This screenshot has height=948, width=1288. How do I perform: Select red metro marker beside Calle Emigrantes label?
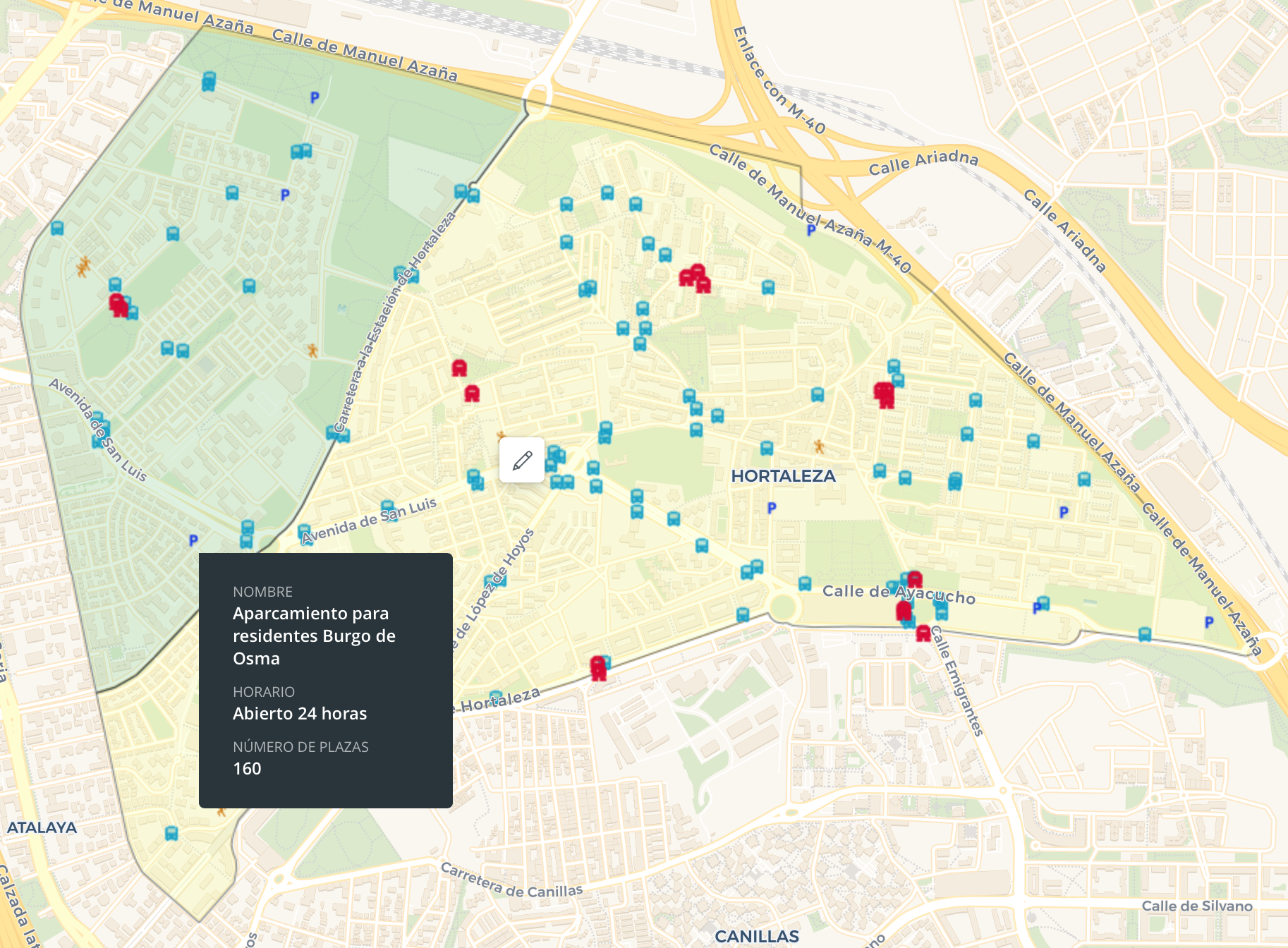tap(923, 633)
